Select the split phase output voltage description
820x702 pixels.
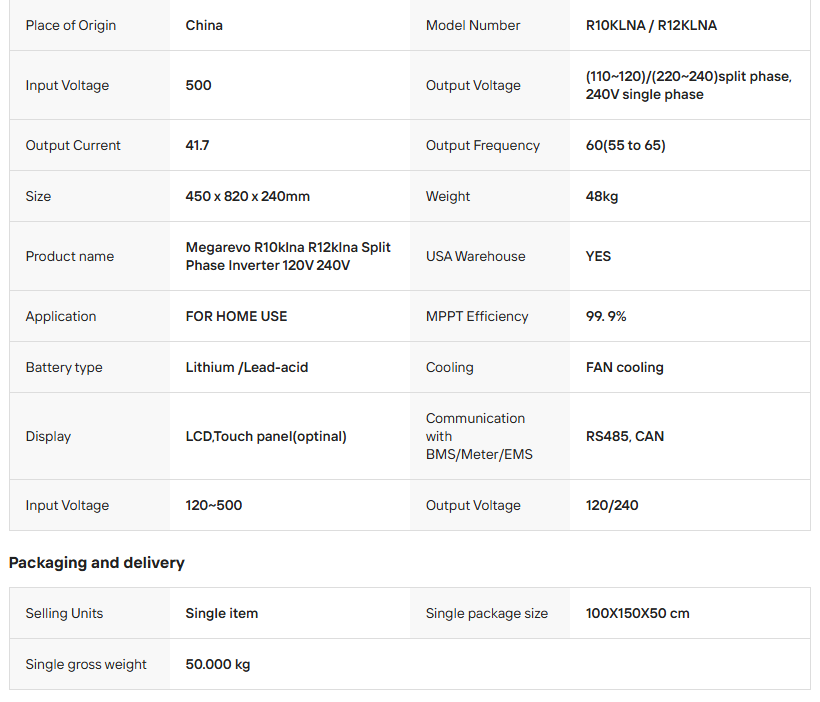coord(688,85)
